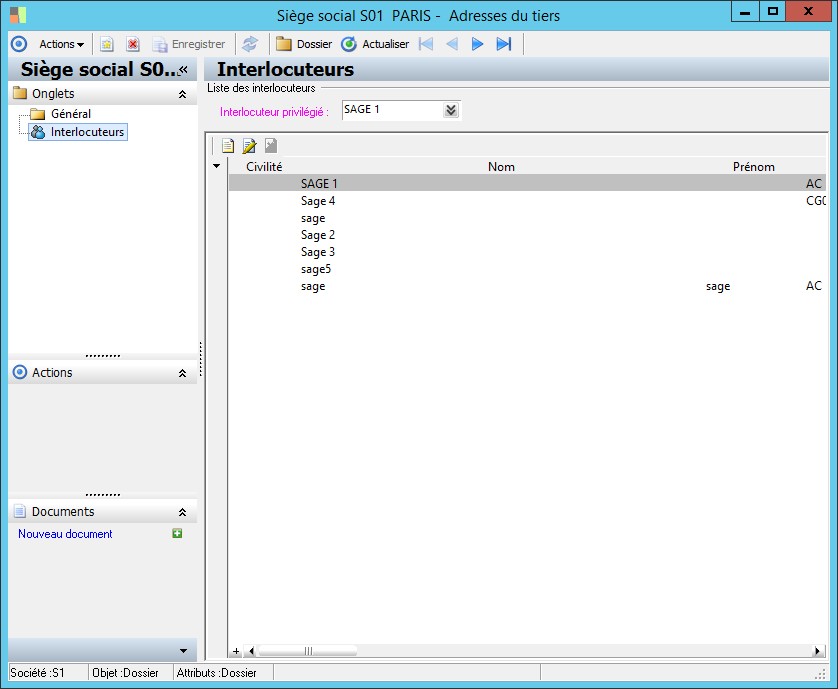Select the Sage 4 row in list
838x689 pixels.
(318, 201)
